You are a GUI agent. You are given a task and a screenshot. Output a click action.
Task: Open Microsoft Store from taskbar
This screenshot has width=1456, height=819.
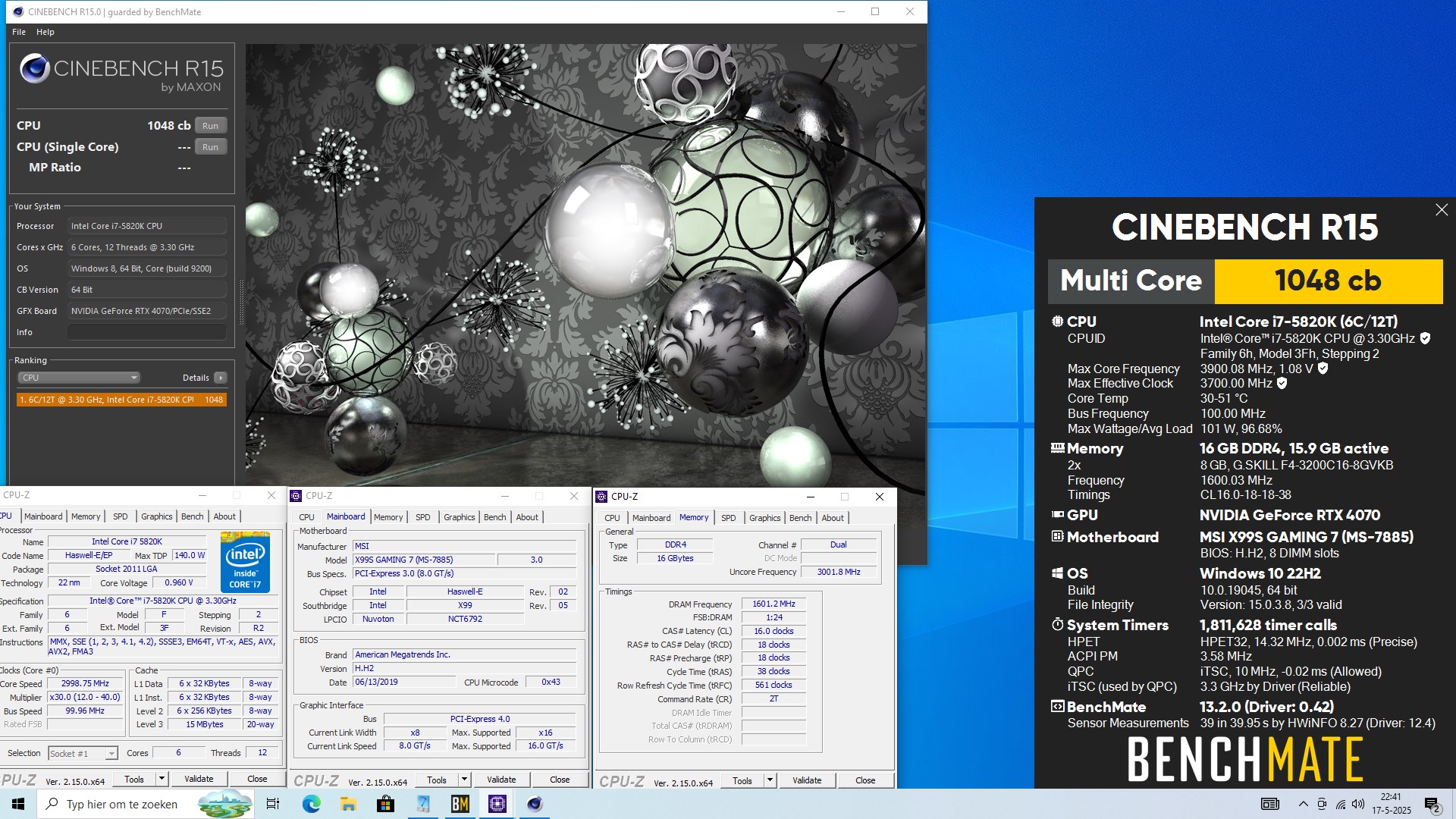click(x=385, y=804)
